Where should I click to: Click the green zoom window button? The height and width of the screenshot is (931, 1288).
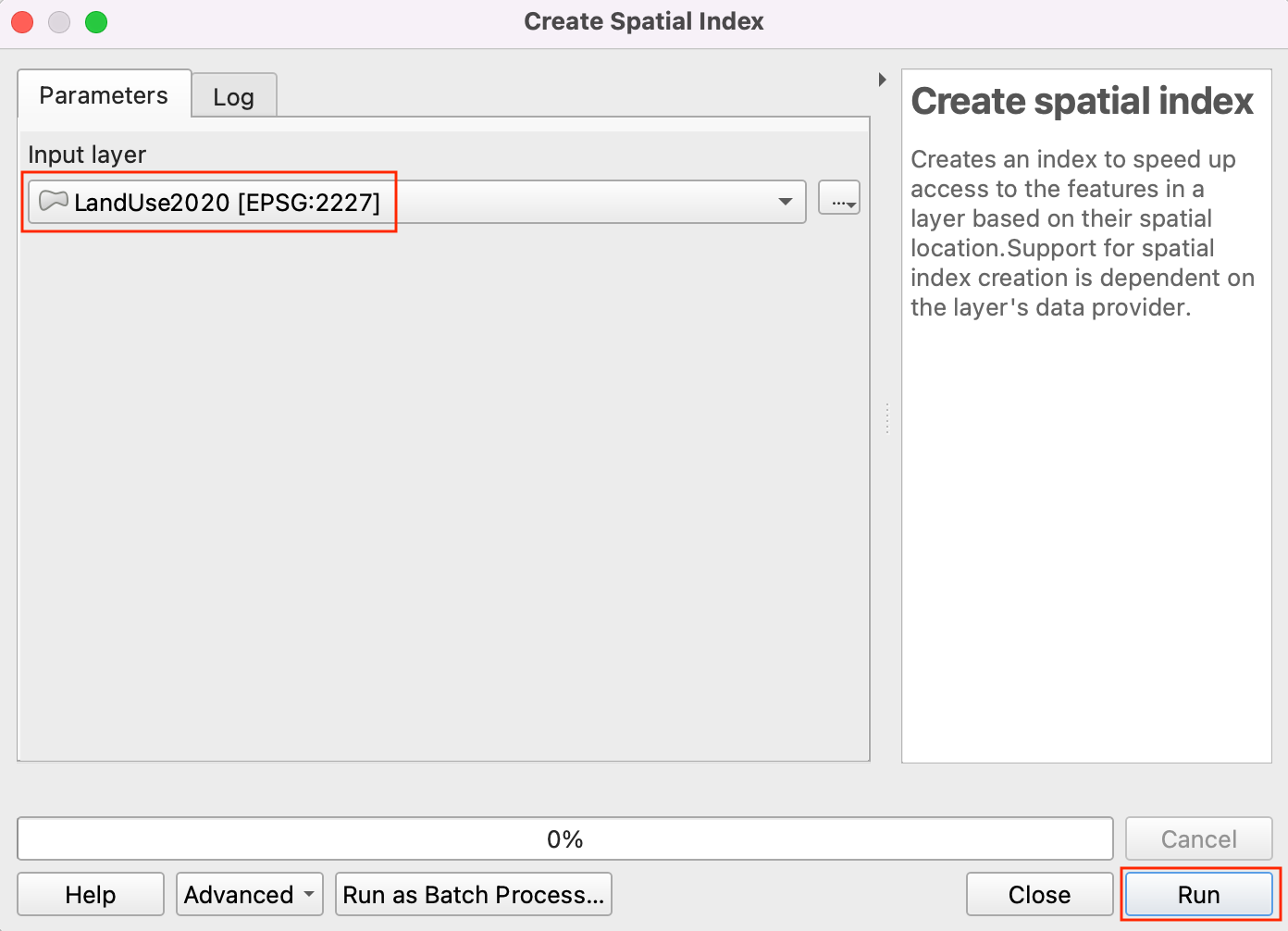[96, 22]
